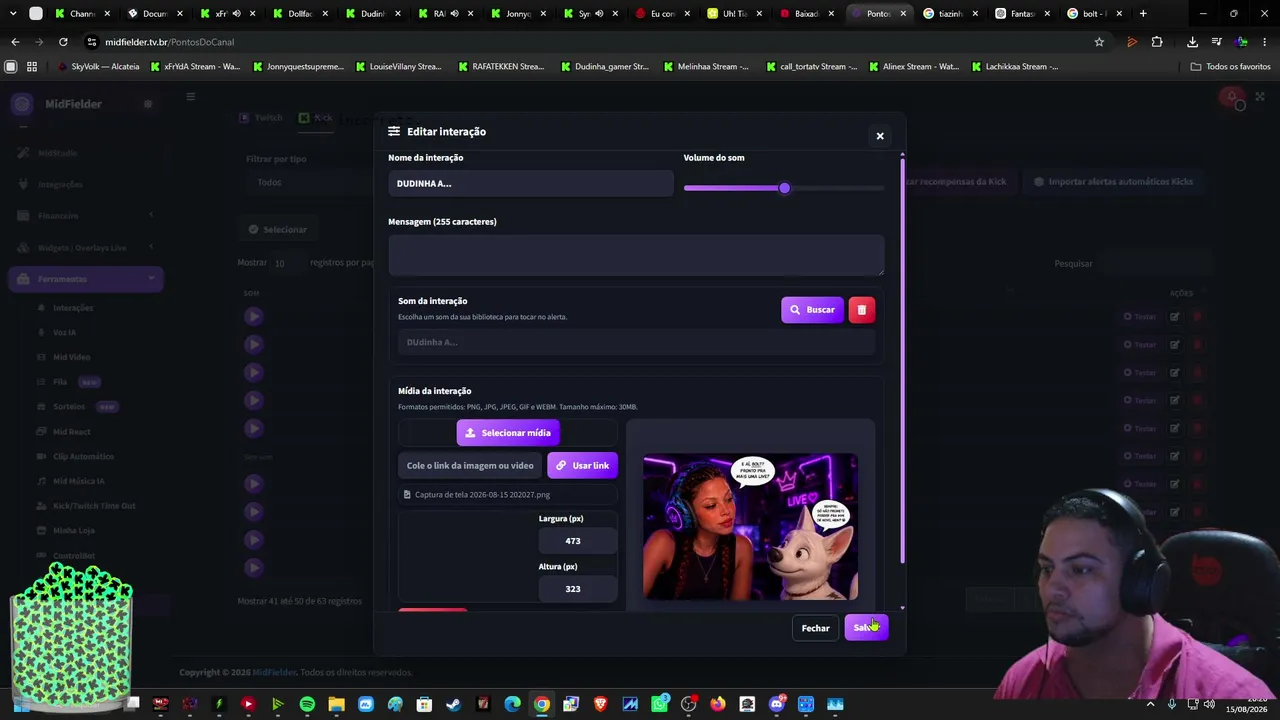
Task: Open Sorteios in the sidebar
Action: coord(69,407)
